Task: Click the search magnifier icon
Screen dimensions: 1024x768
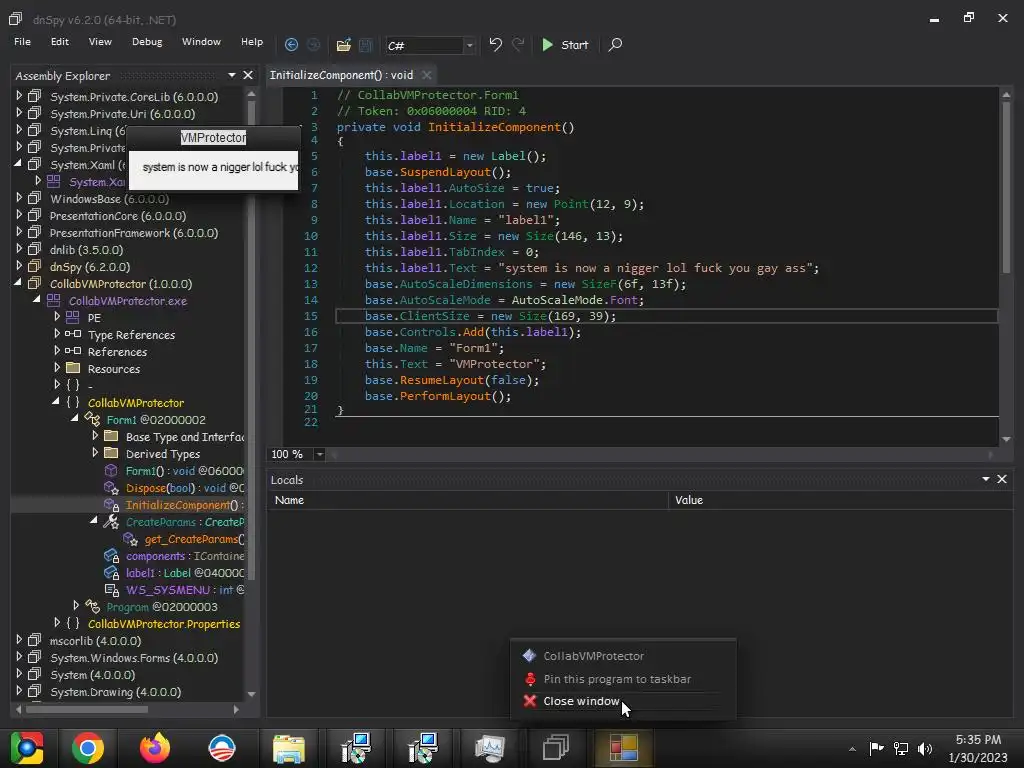Action: pyautogui.click(x=615, y=44)
